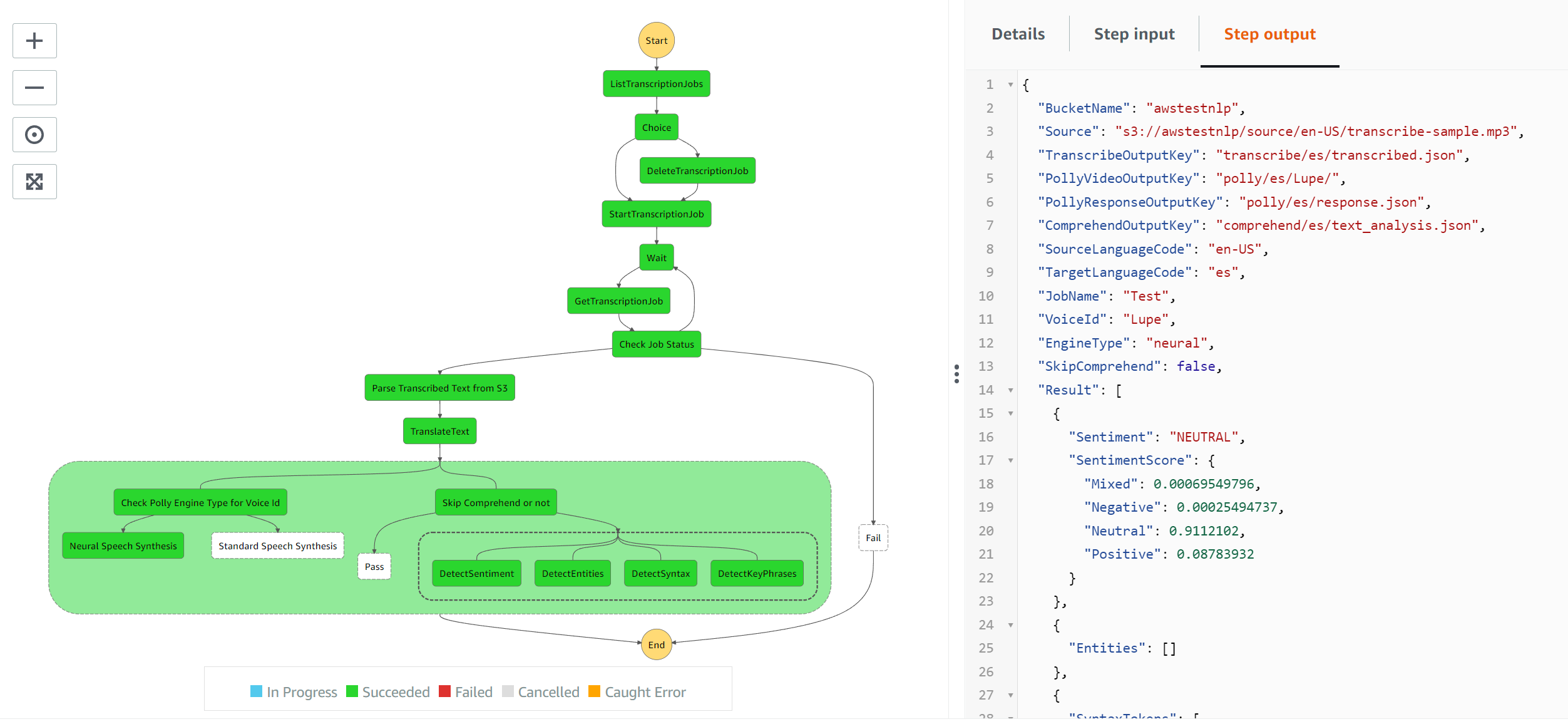Screen dimensions: 1568x724
Task: Select the DetectKeyPhrases node
Action: point(757,574)
